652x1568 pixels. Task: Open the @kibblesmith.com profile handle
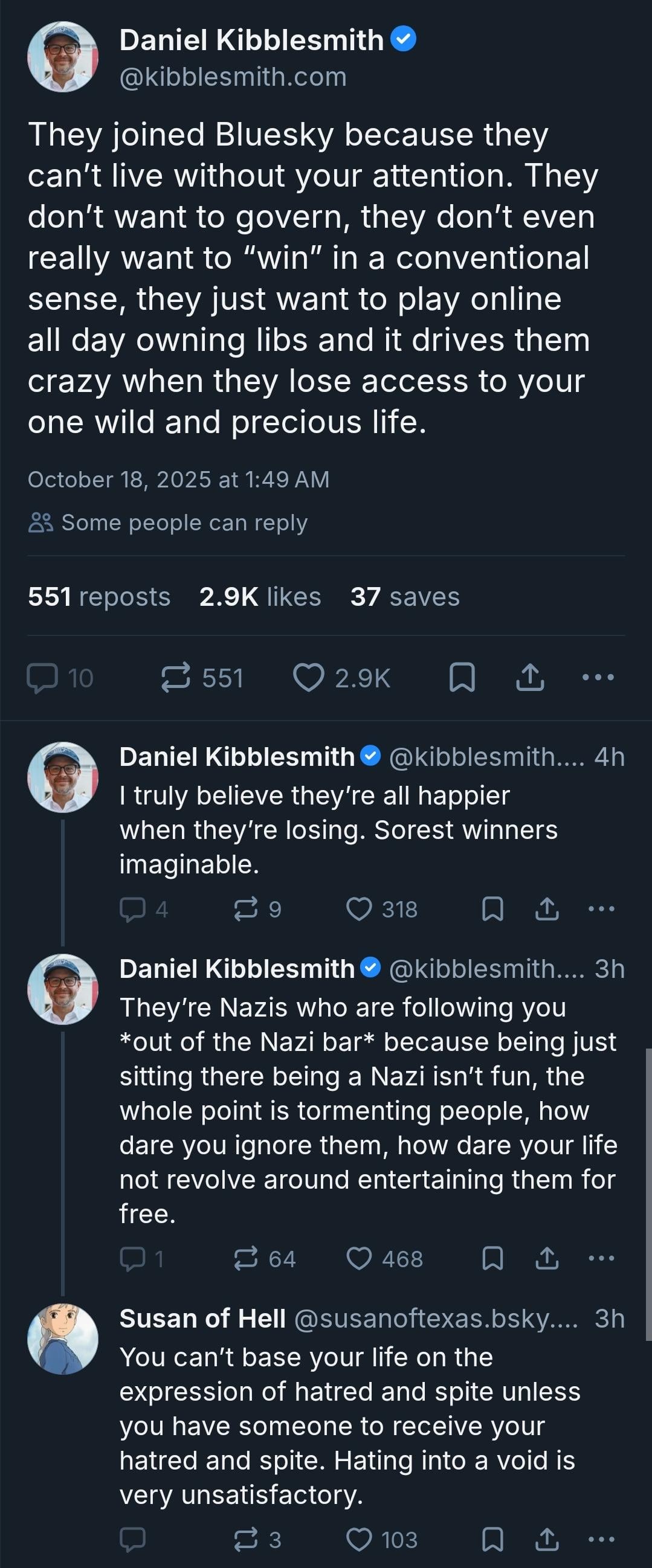click(233, 77)
